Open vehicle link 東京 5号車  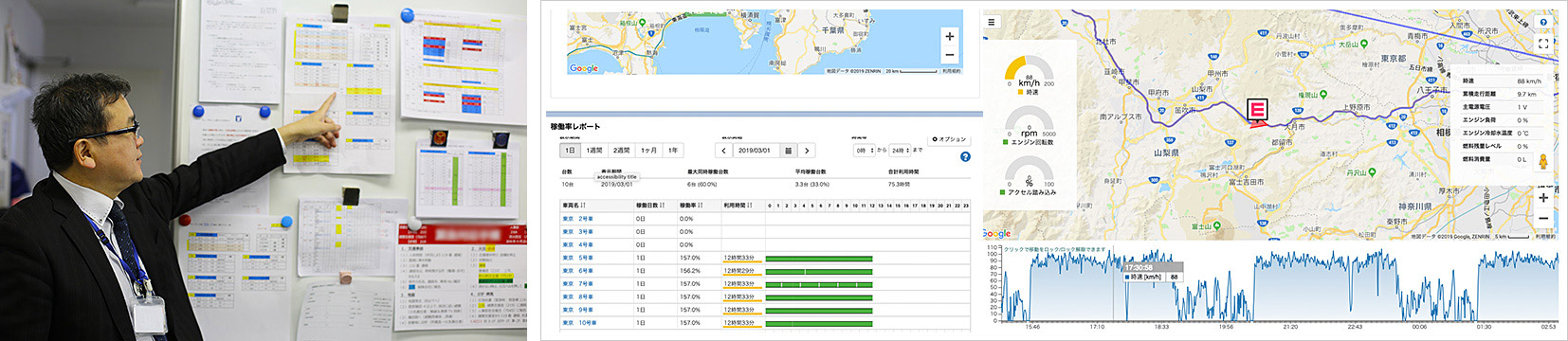point(577,258)
